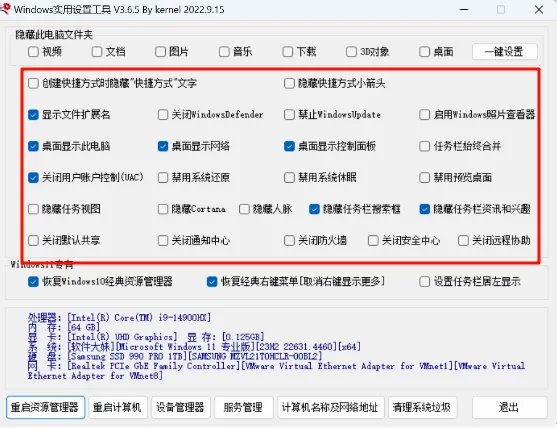557x428 pixels.
Task: Click the memory info [64 GB]
Action: tap(83, 327)
